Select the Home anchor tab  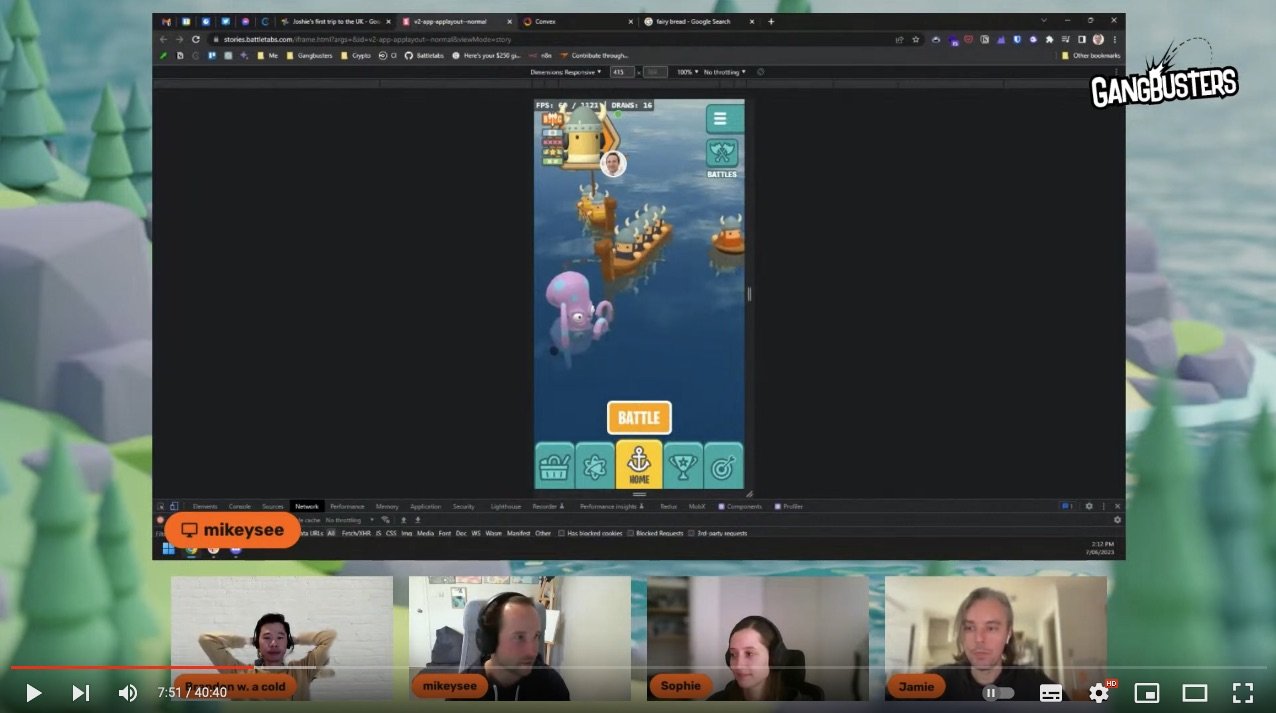(639, 464)
